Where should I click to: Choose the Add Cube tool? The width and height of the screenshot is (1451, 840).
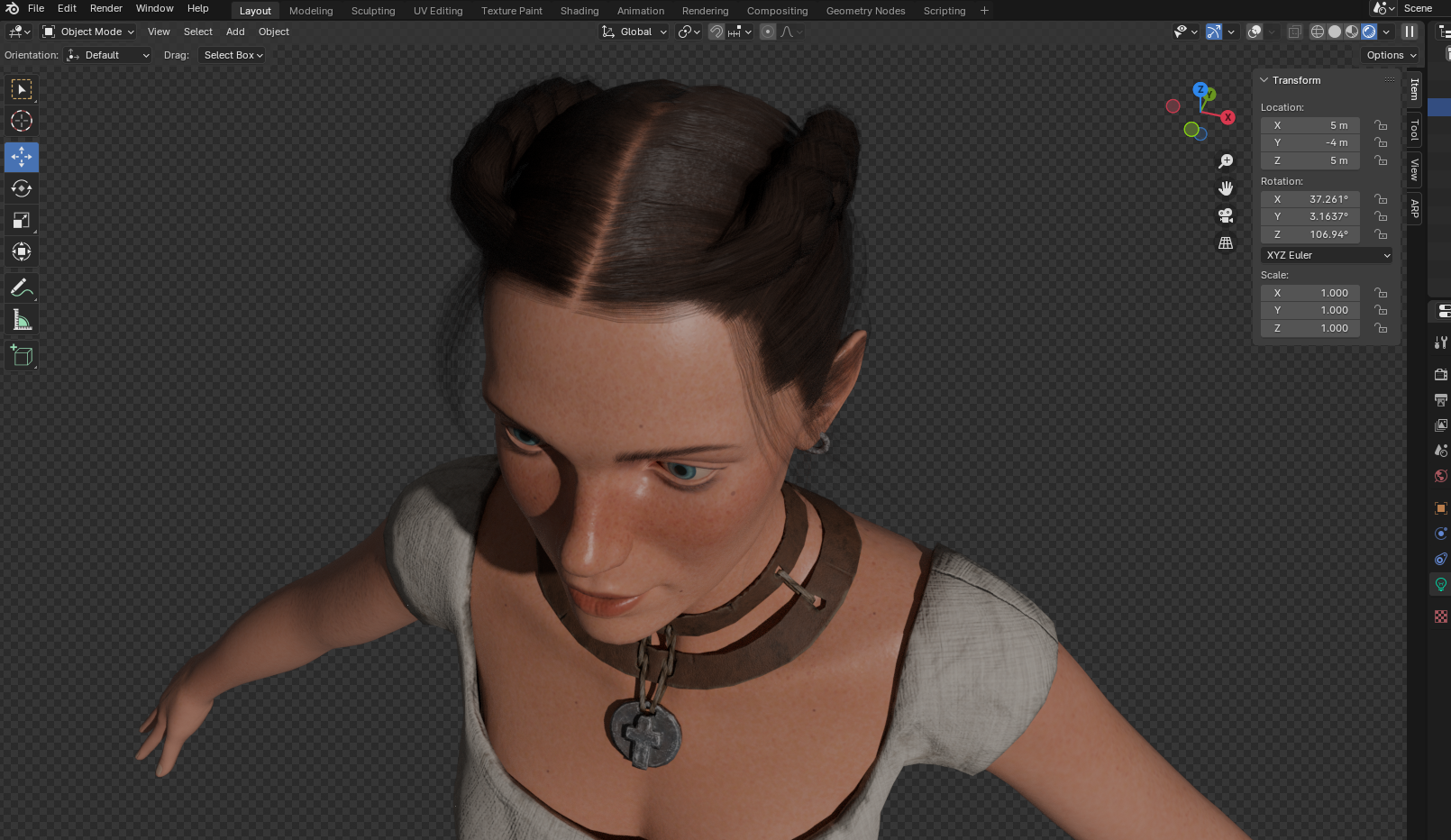[x=22, y=356]
